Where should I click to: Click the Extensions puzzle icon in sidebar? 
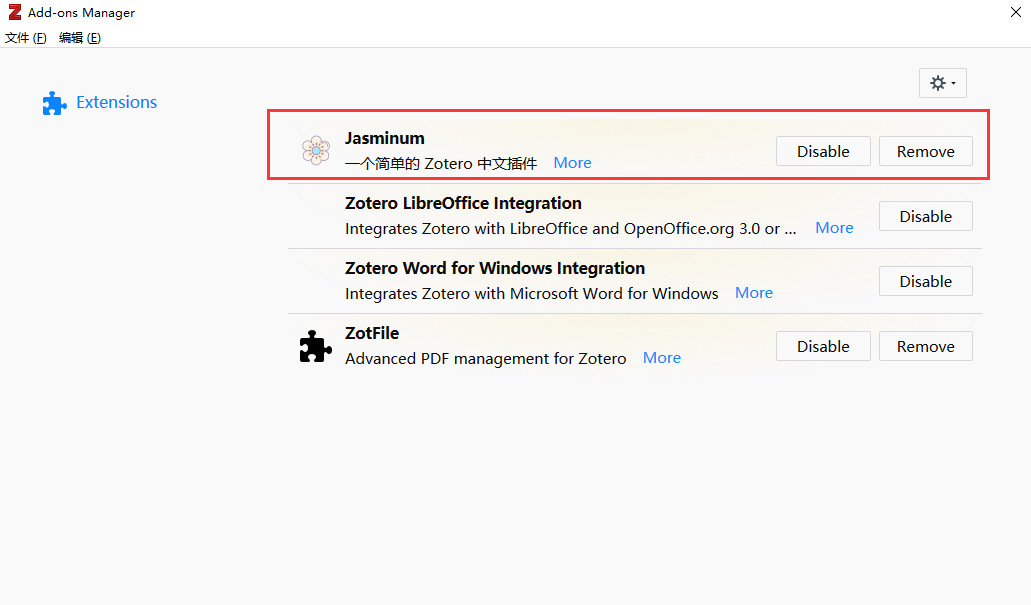tap(55, 103)
